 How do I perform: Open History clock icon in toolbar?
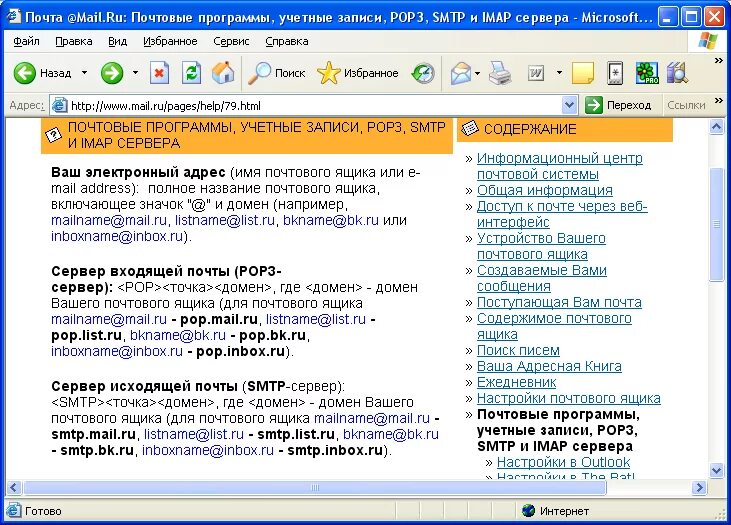[x=423, y=73]
